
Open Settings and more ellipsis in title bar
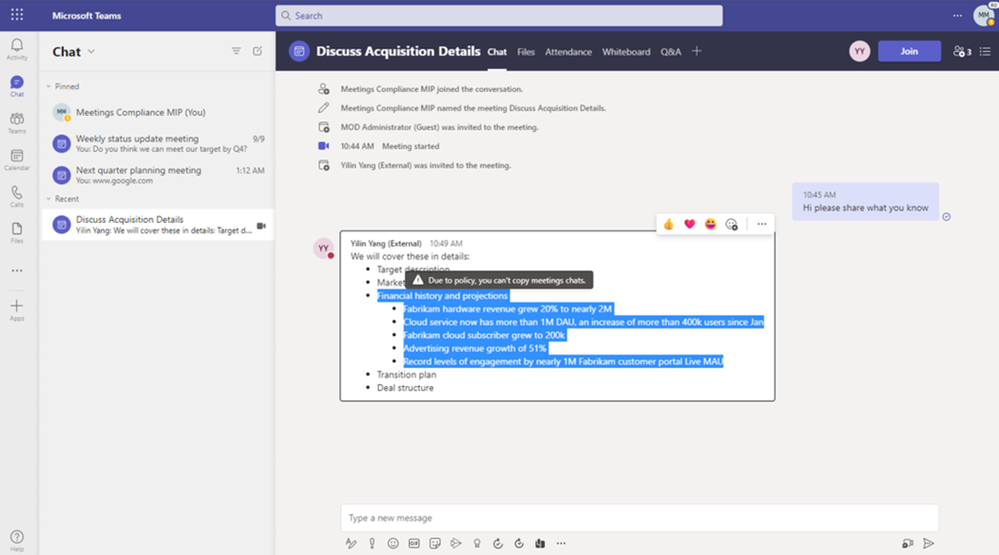pos(958,15)
